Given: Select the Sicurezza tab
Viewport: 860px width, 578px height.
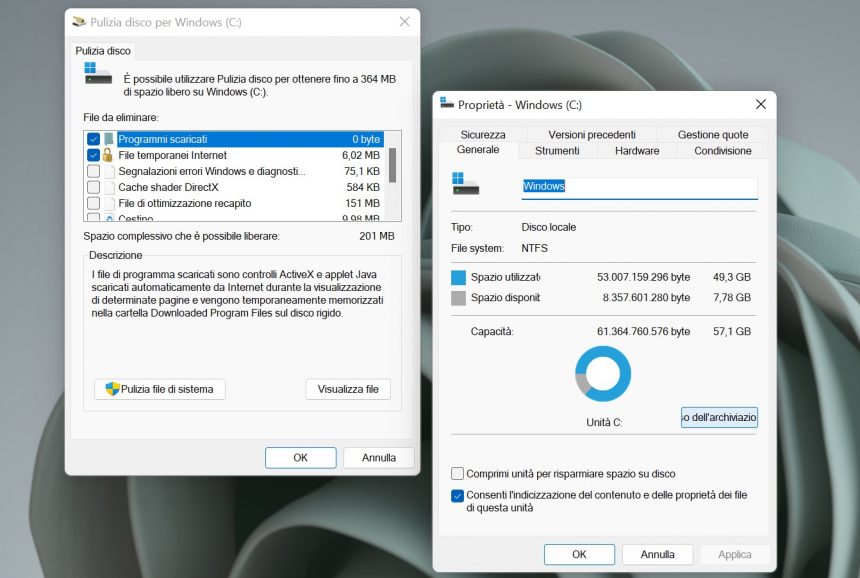Looking at the screenshot, I should tap(483, 134).
